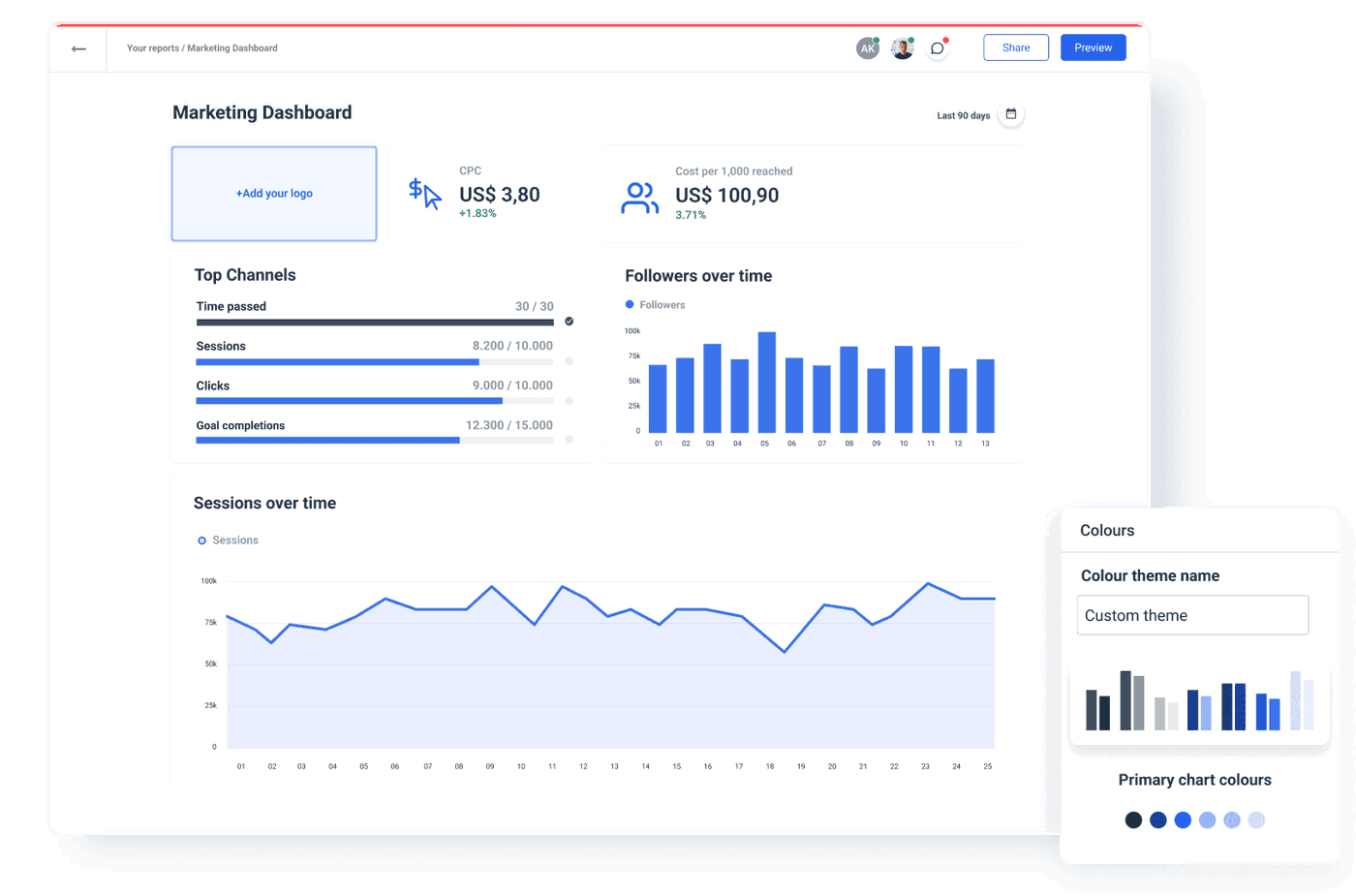Select the darkest primary chart colour swatch
This screenshot has height=896, width=1356.
(x=1133, y=819)
